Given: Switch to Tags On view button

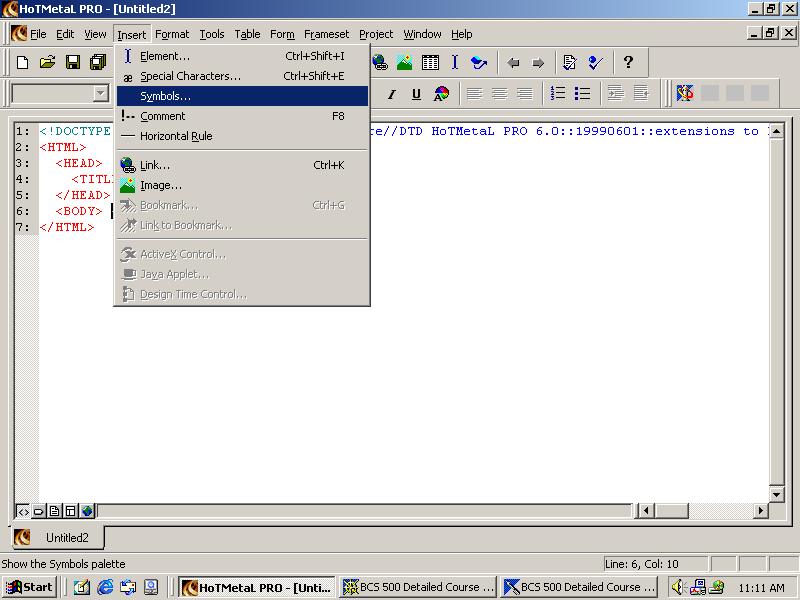Looking at the screenshot, I should [39, 511].
